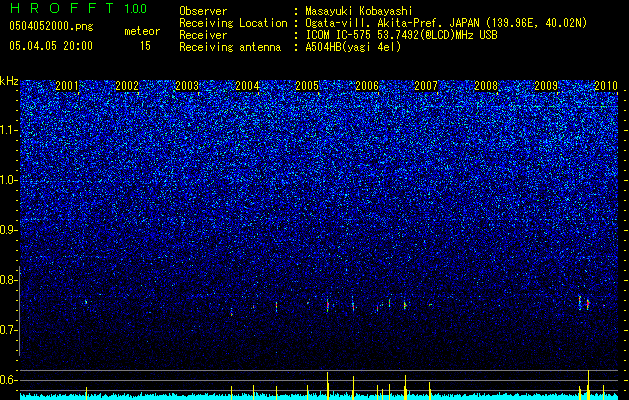Screen dimensions: 629x400
Task: Click the 0.9 kHz axis label
Action: click(x=9, y=230)
